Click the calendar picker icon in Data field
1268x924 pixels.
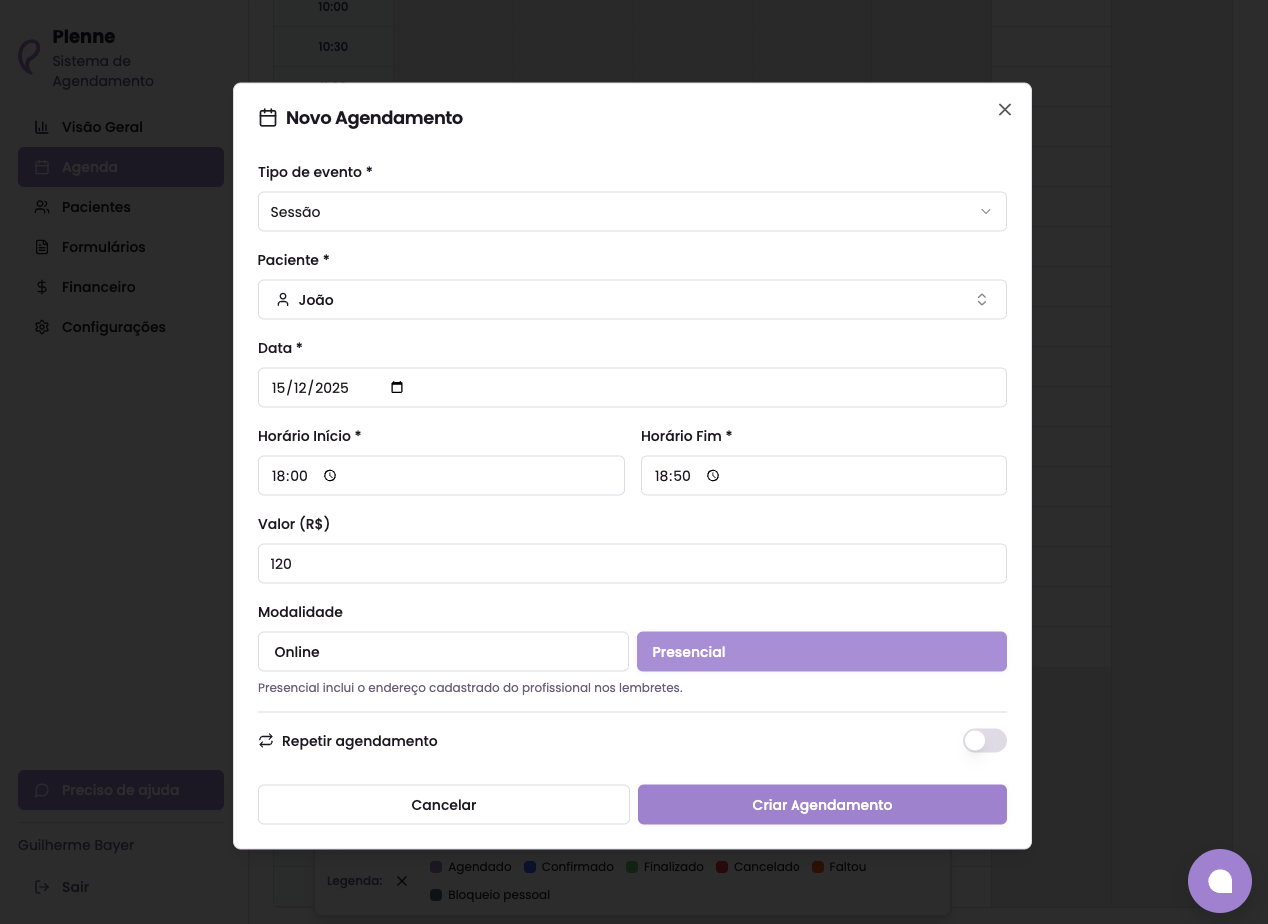[x=397, y=388]
